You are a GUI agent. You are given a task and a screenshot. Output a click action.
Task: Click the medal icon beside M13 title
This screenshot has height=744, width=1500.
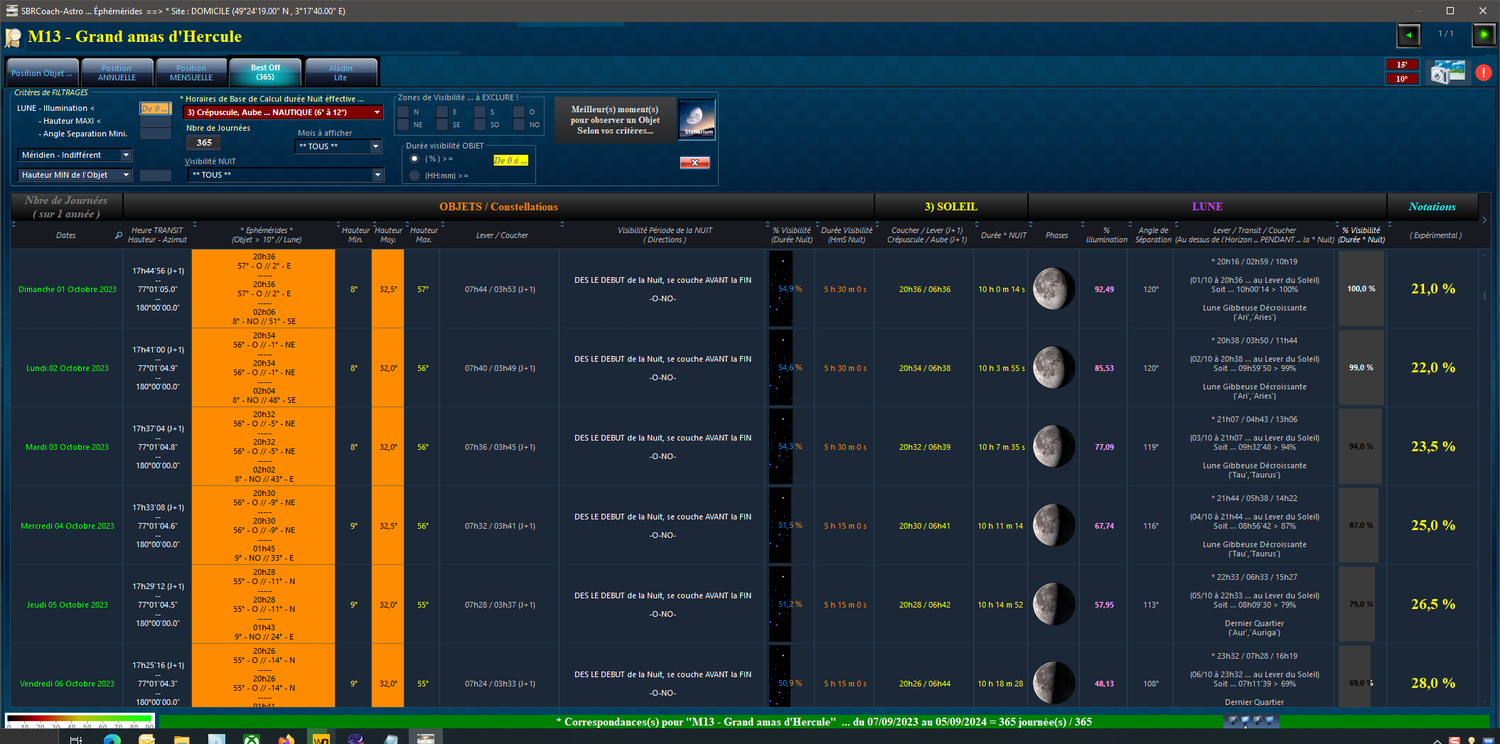[13, 38]
